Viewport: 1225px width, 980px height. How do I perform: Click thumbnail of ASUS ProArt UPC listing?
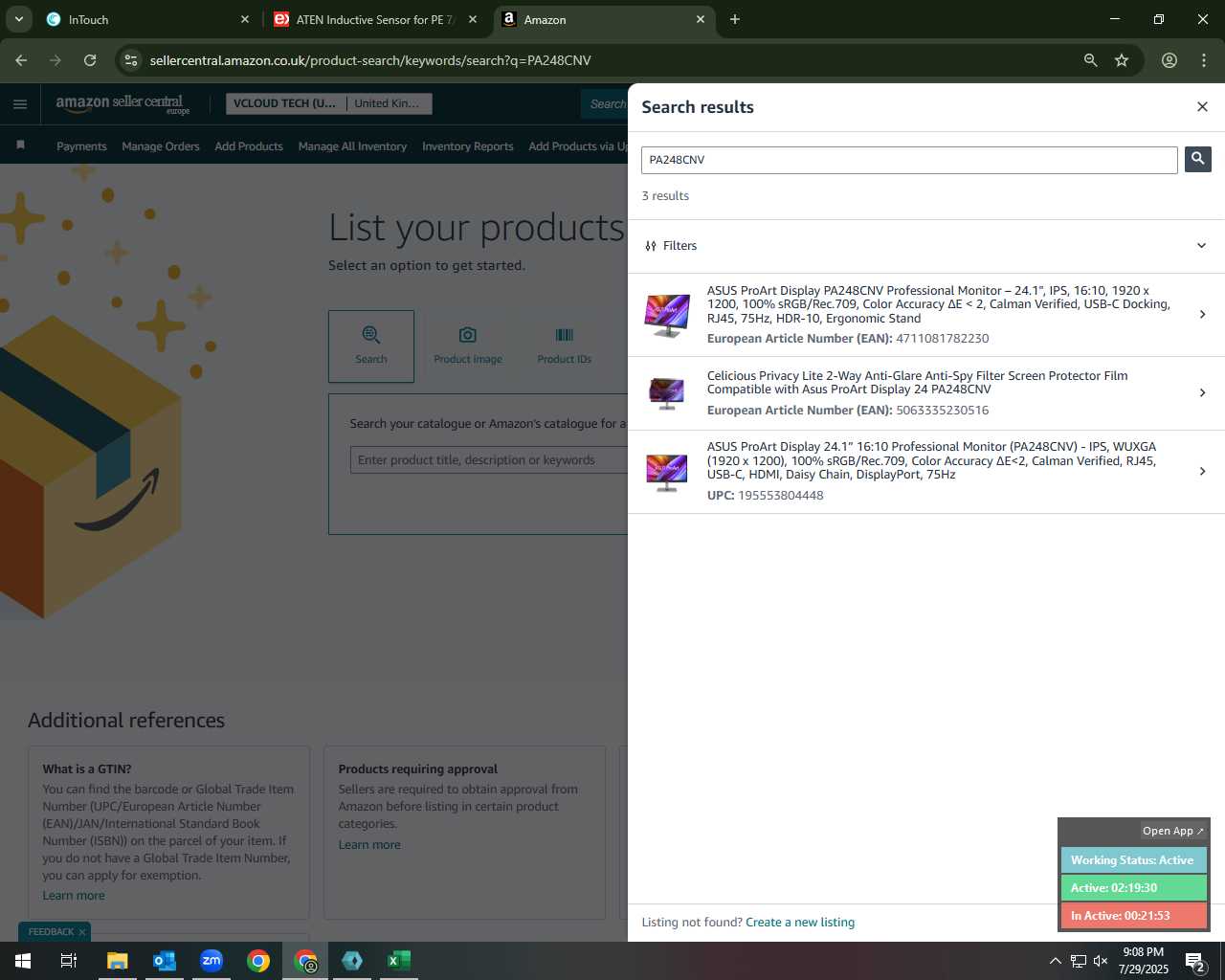click(x=667, y=472)
